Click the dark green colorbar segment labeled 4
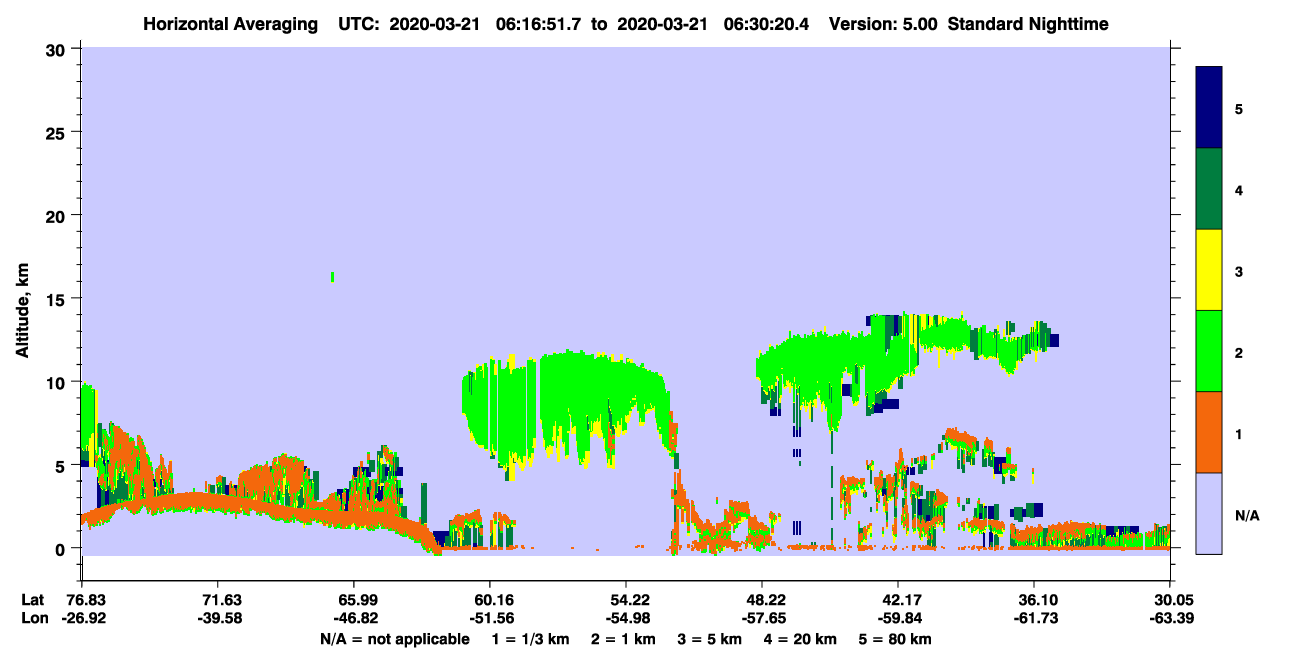 pyautogui.click(x=1209, y=189)
